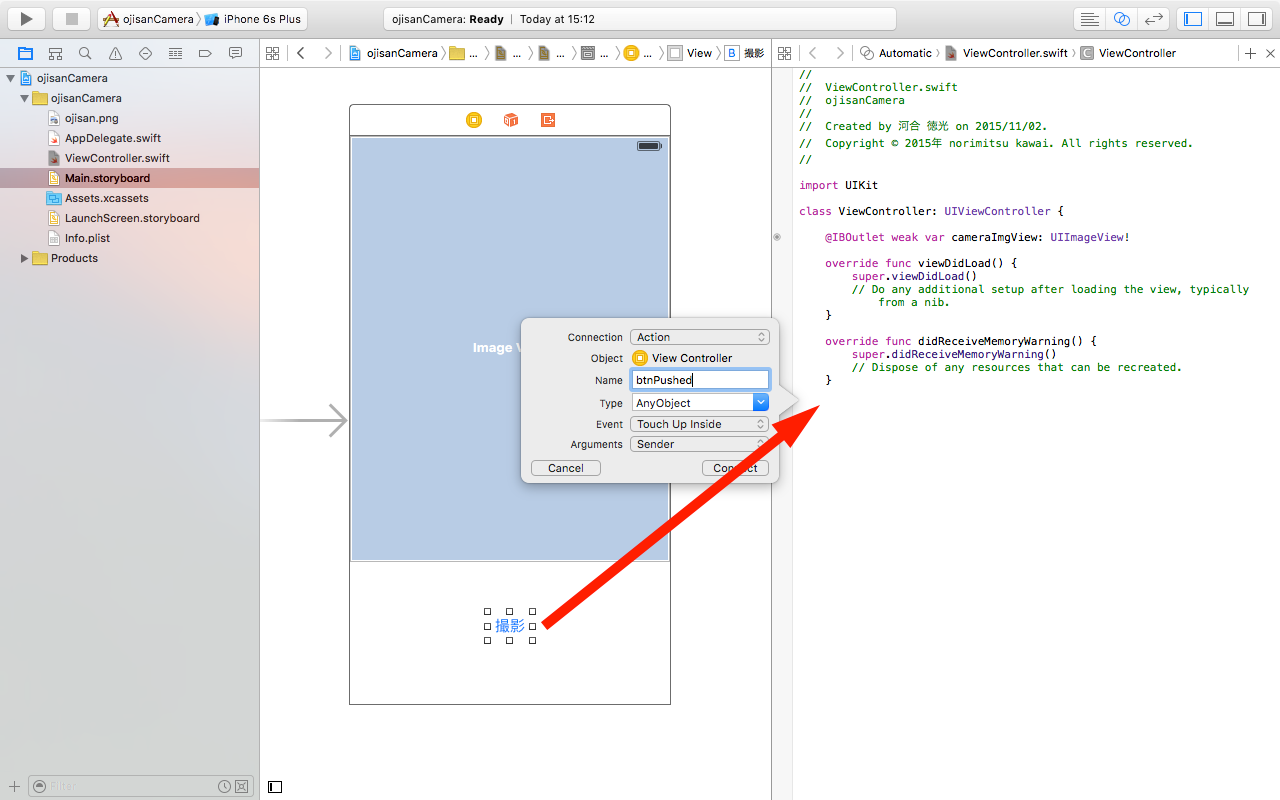Click the Name field containing btnPushed

(700, 379)
